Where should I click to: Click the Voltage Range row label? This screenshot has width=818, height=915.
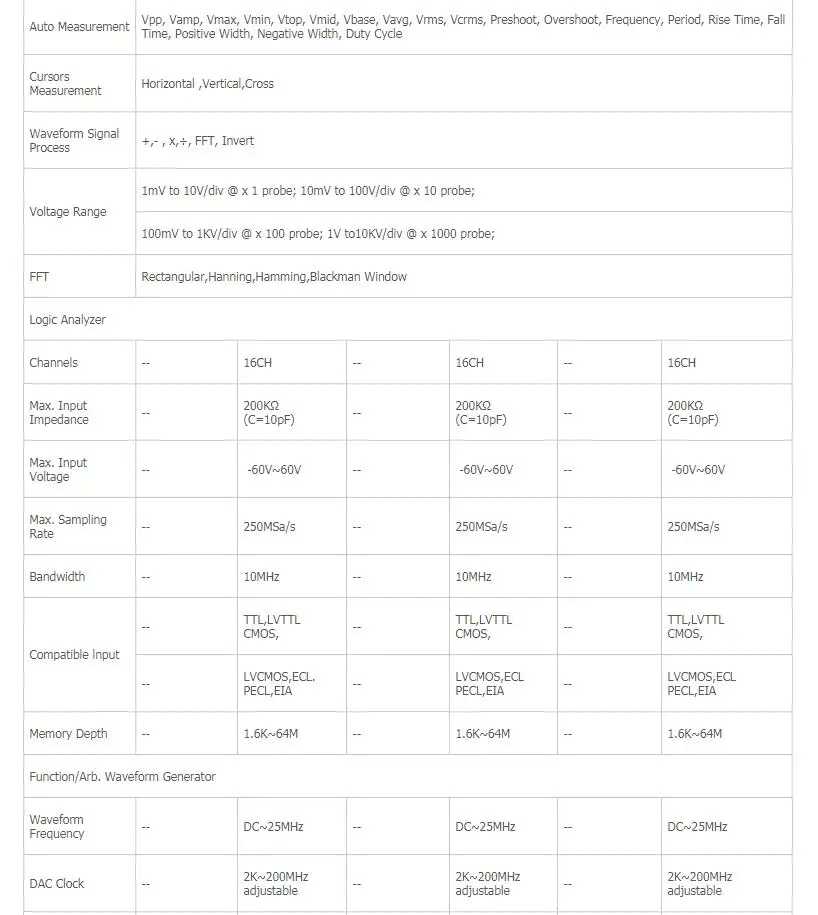68,212
